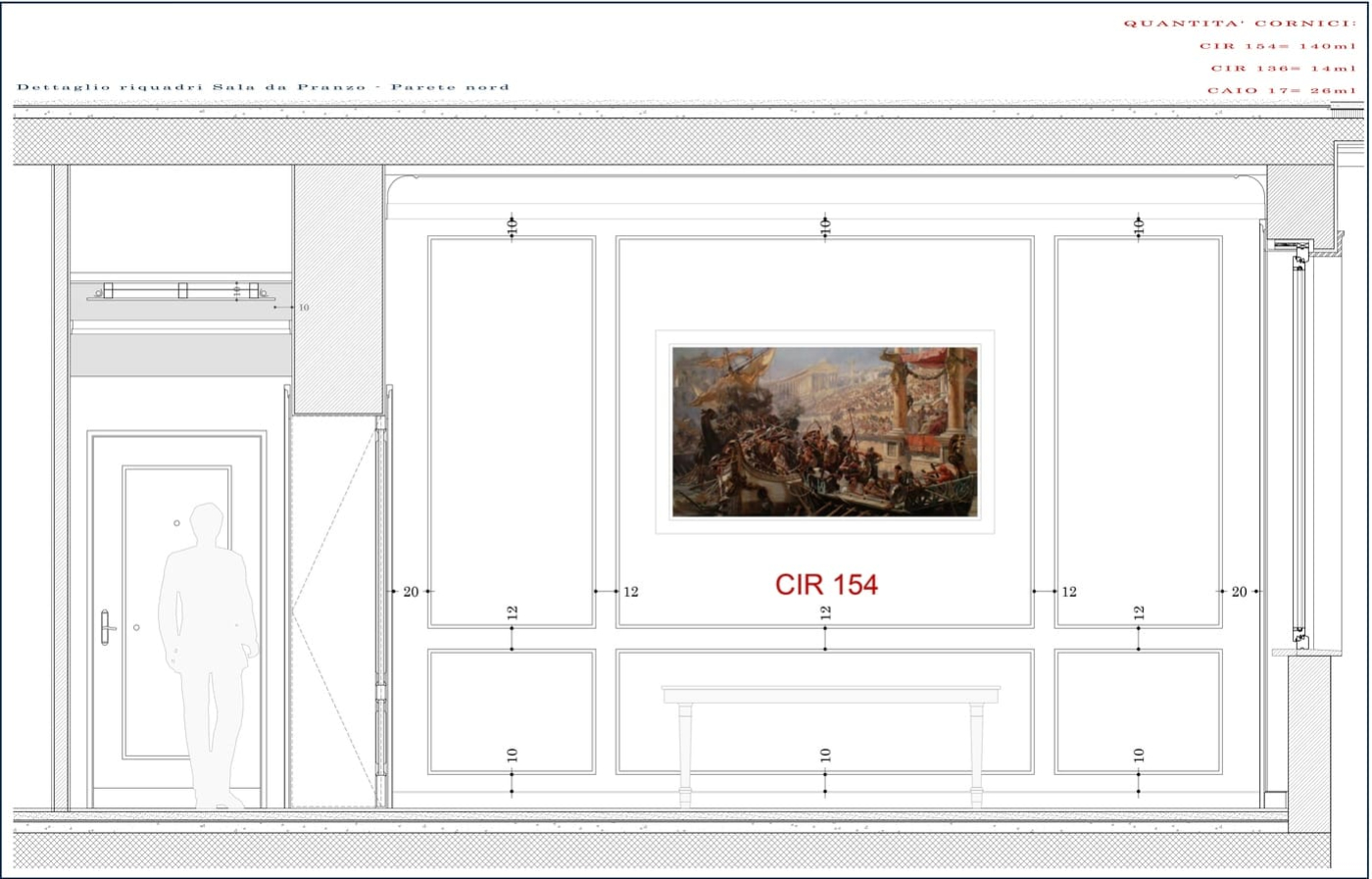Click the title 'Dettaglio riquadri Sala da Pranzo'

point(263,87)
